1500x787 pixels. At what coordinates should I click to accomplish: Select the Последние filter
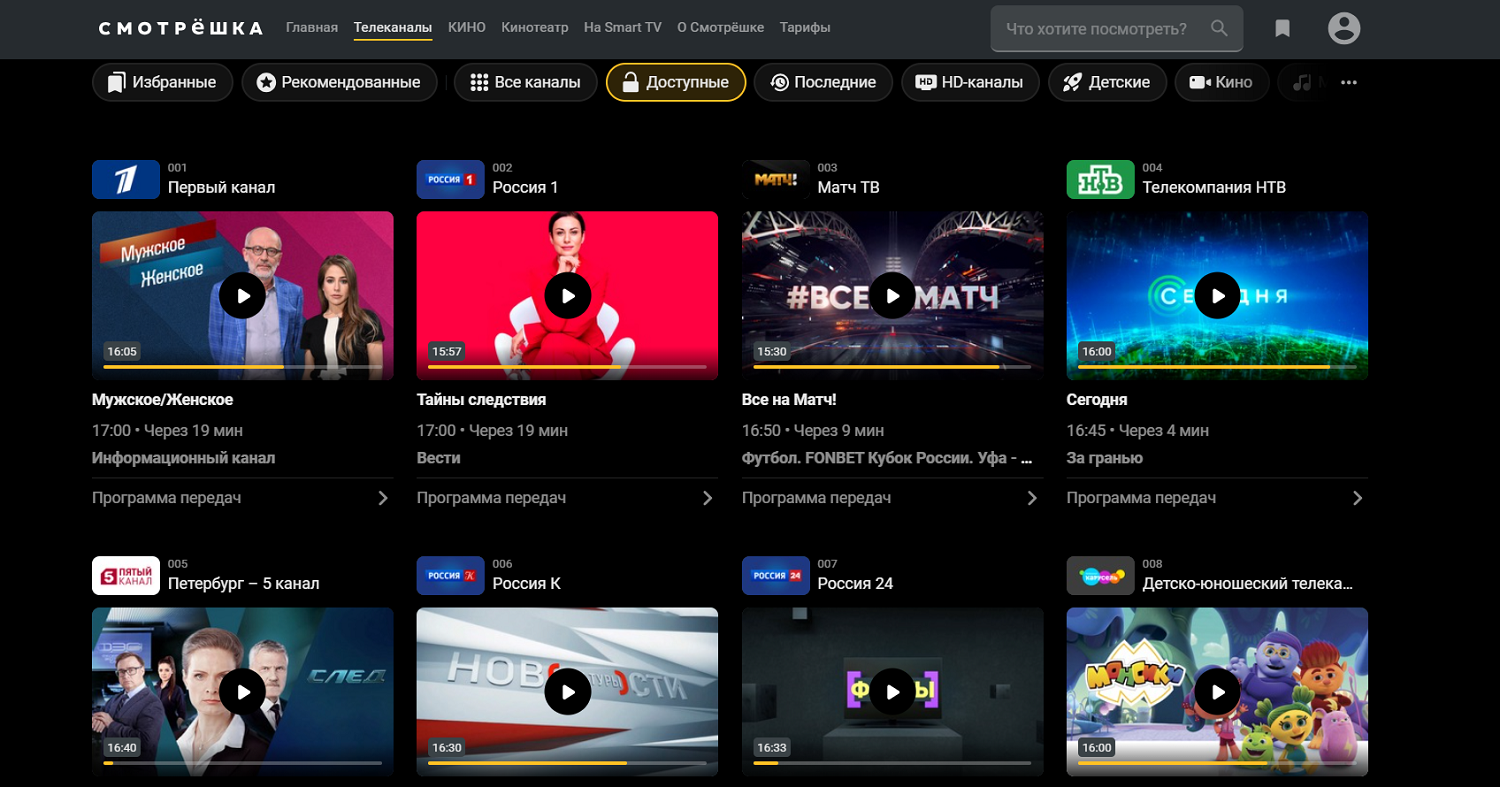click(823, 82)
